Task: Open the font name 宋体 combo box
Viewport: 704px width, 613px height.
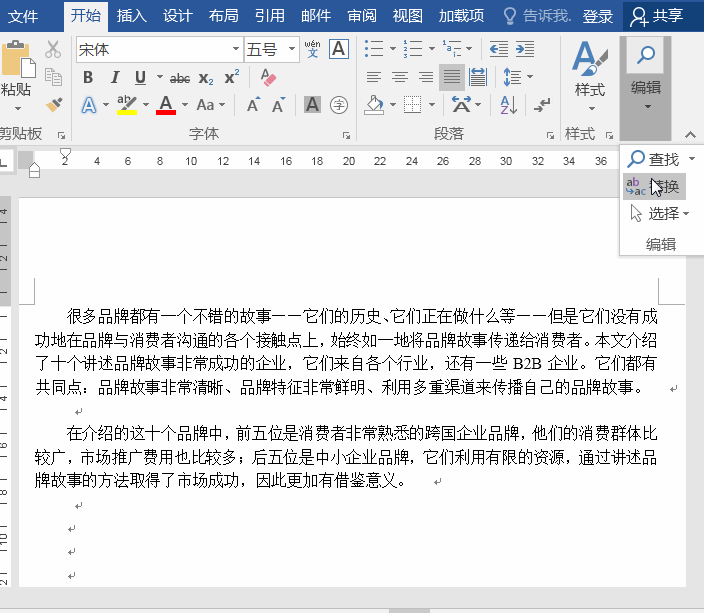Action: pyautogui.click(x=159, y=49)
